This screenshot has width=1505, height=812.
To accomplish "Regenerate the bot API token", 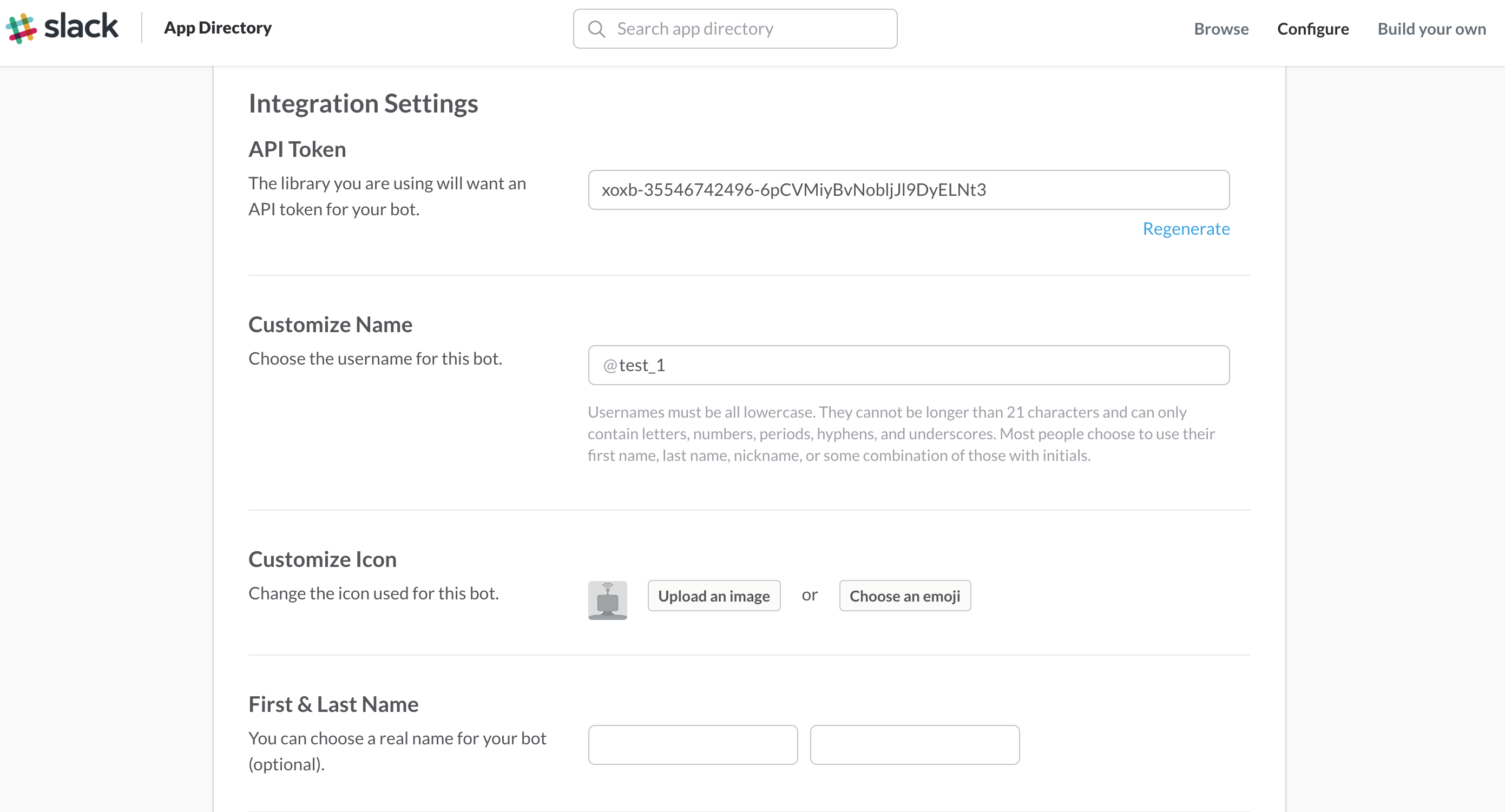I will [1186, 229].
